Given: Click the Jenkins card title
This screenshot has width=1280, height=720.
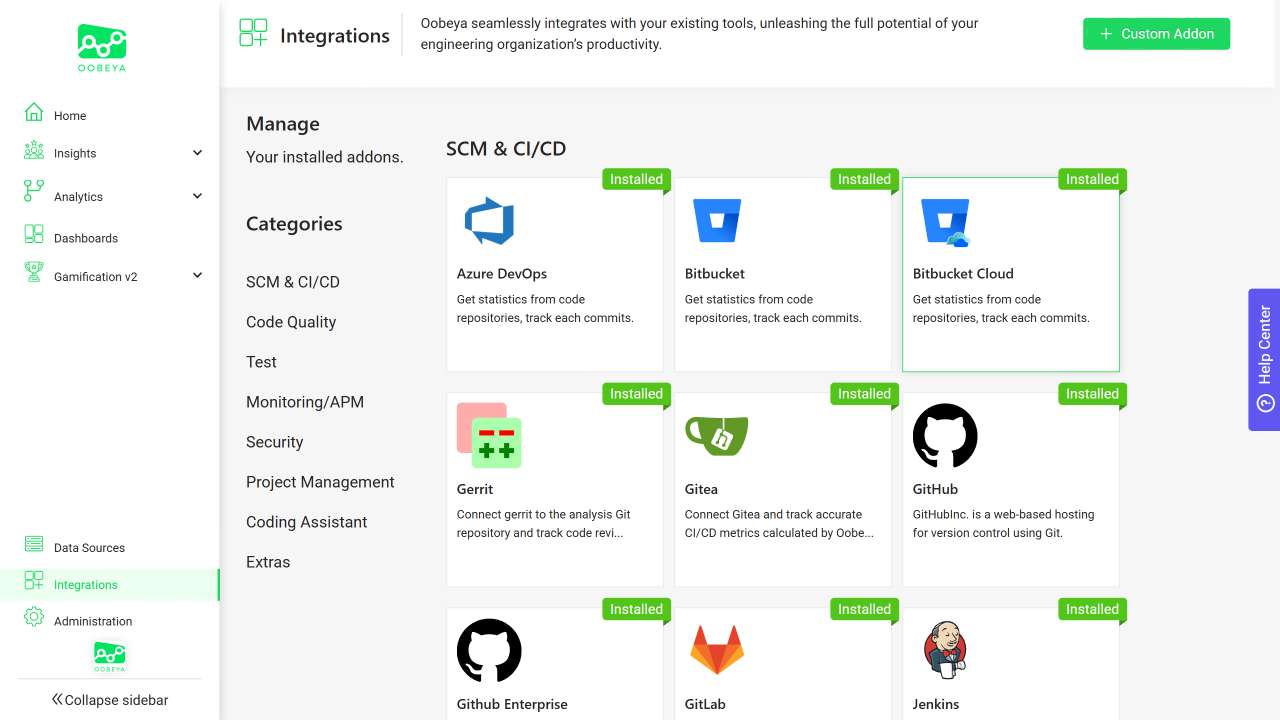Looking at the screenshot, I should [x=936, y=704].
